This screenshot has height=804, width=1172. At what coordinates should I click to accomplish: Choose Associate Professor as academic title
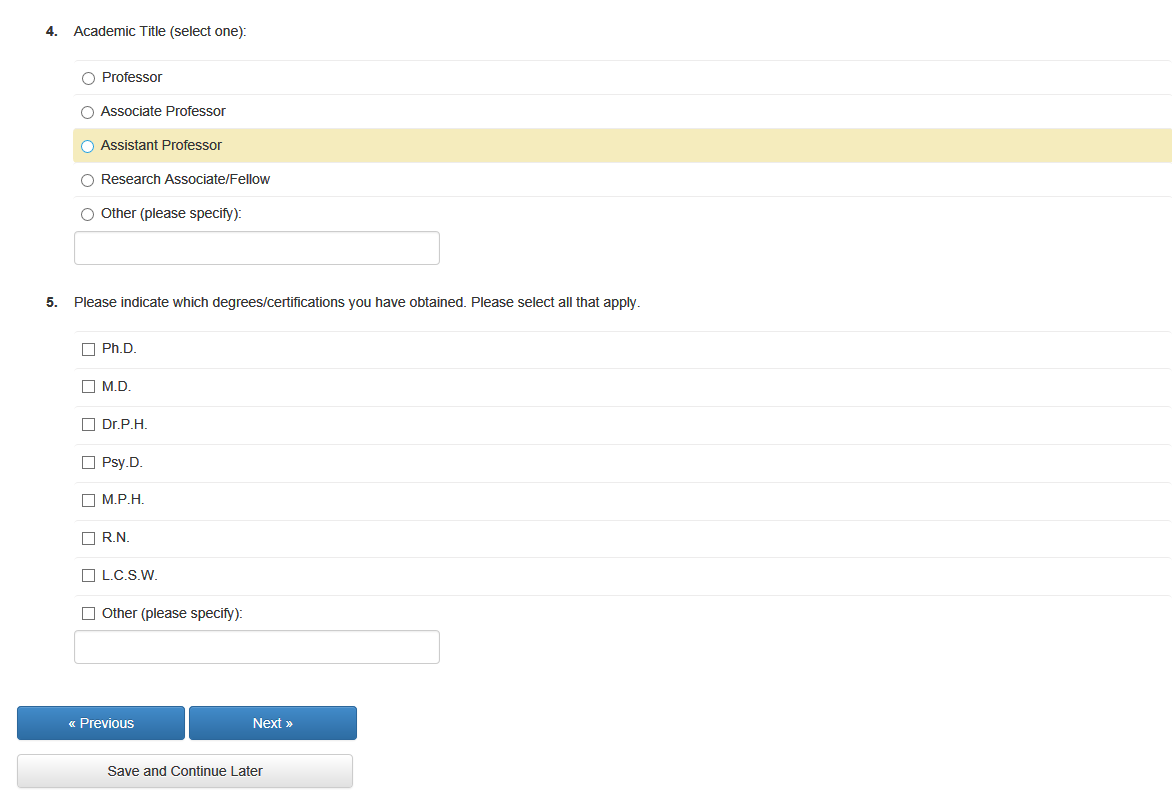tap(88, 112)
